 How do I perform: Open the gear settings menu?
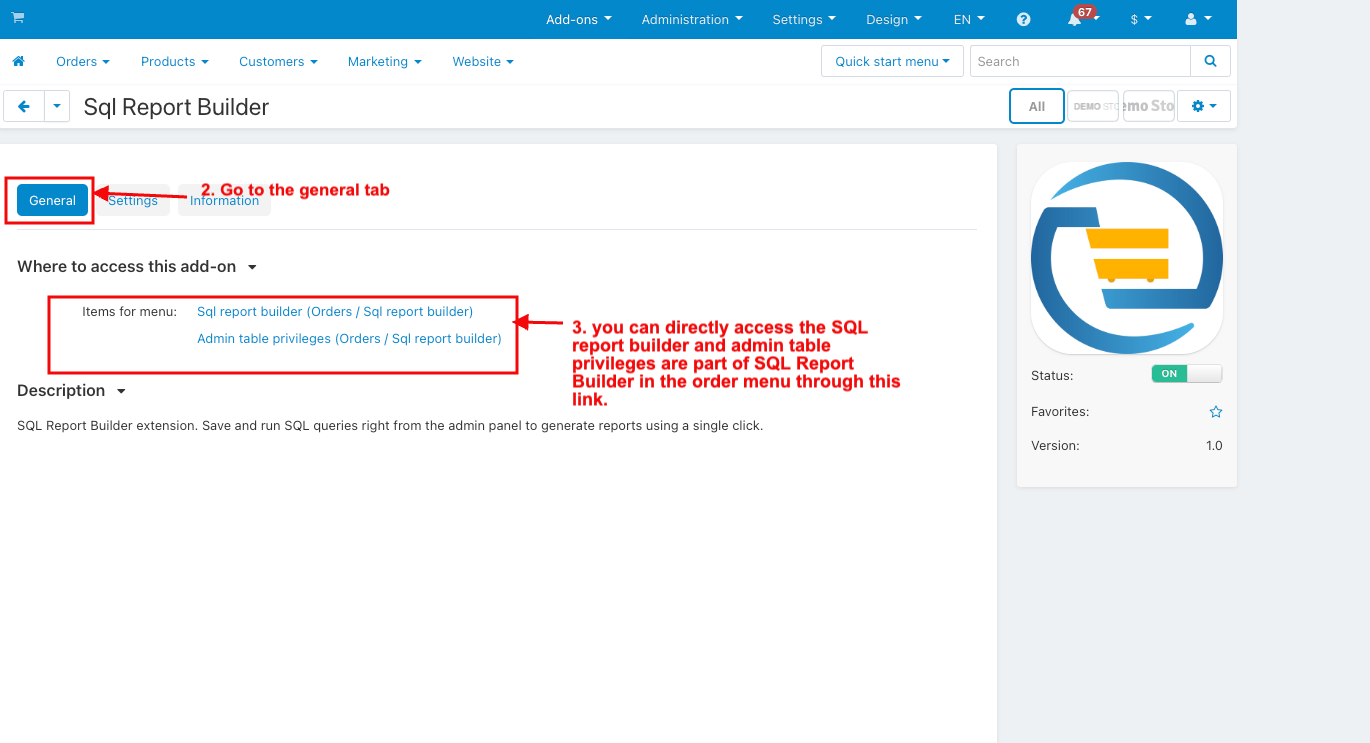pos(1204,106)
